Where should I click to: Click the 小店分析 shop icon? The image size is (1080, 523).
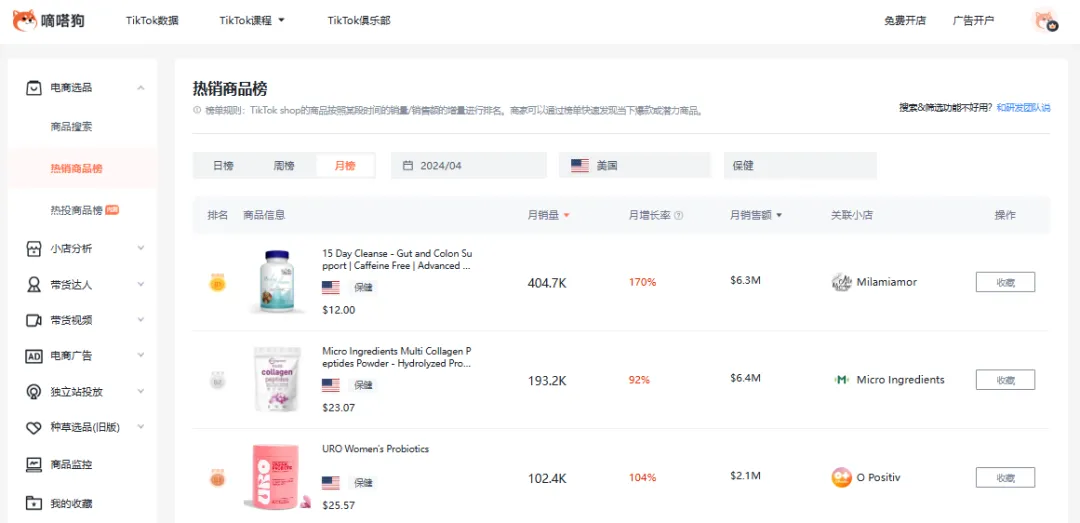pos(34,249)
